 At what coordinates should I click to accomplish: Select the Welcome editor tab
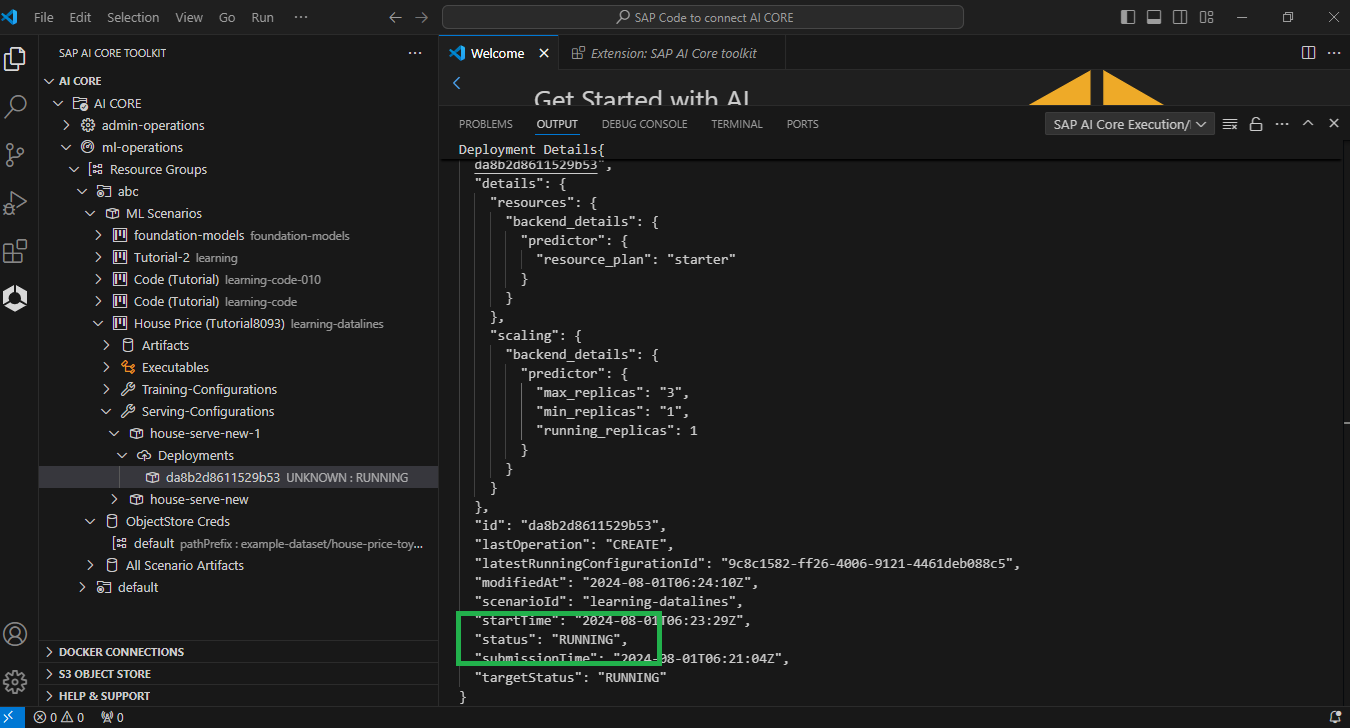[498, 53]
